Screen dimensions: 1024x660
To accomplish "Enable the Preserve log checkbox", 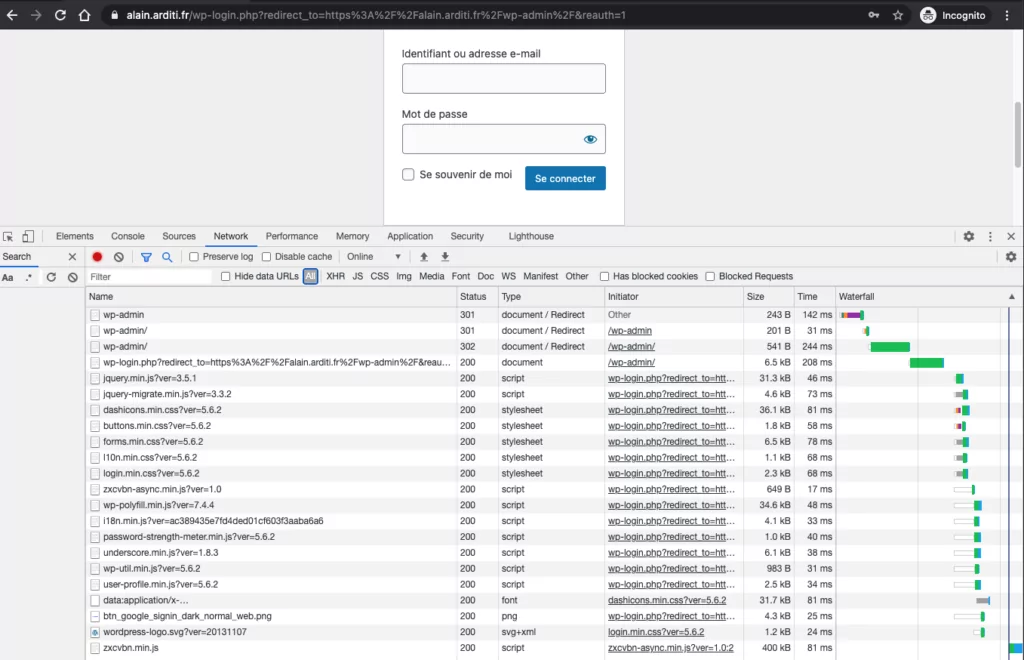I will tap(194, 257).
